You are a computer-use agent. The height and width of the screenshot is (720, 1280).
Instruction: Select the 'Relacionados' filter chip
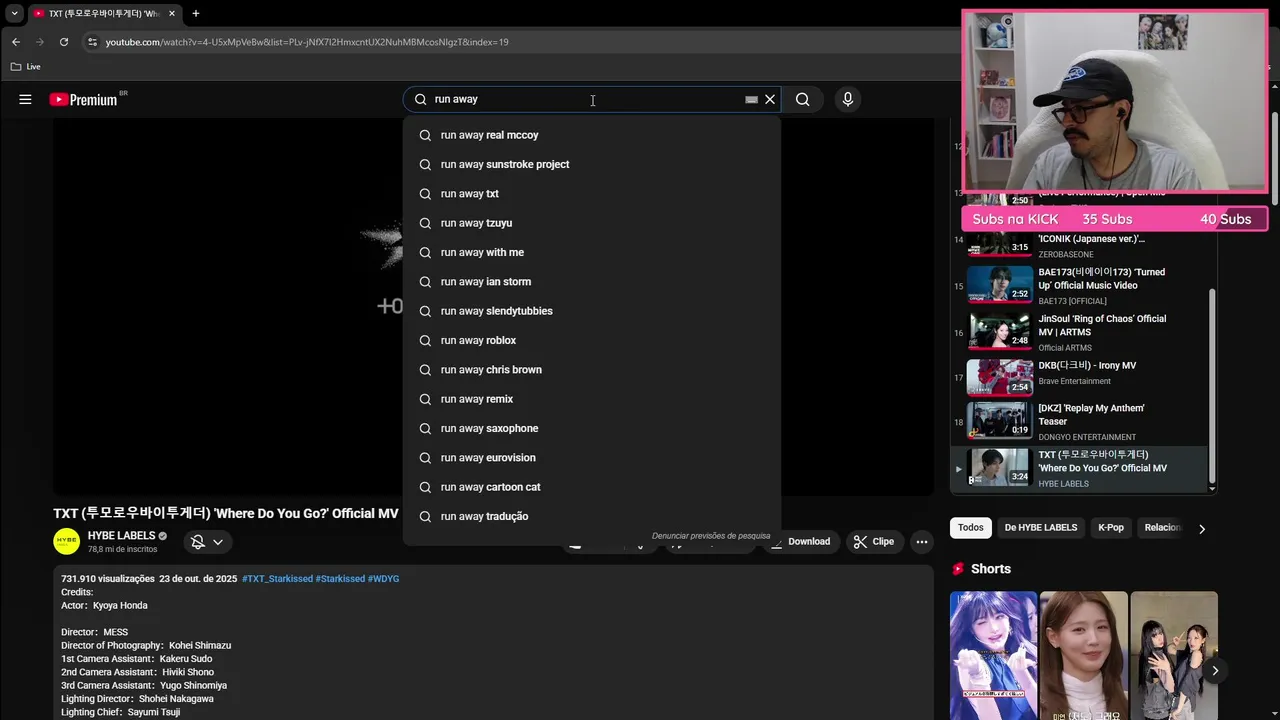point(1162,528)
